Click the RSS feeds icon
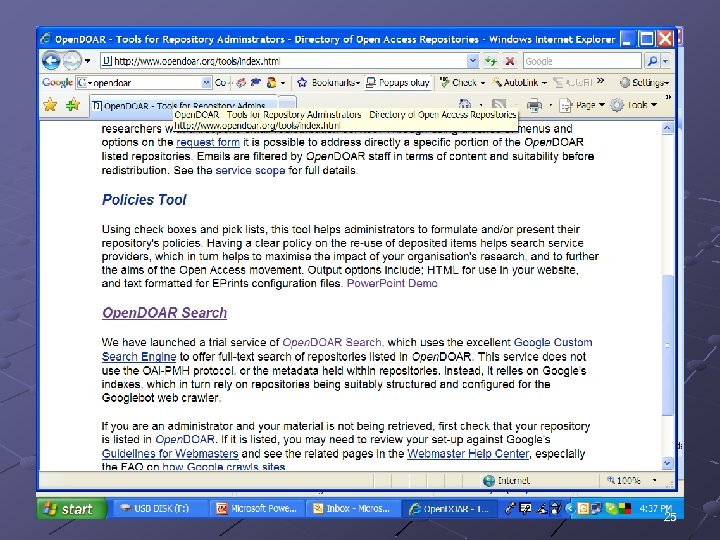Image resolution: width=720 pixels, height=540 pixels. tap(499, 105)
